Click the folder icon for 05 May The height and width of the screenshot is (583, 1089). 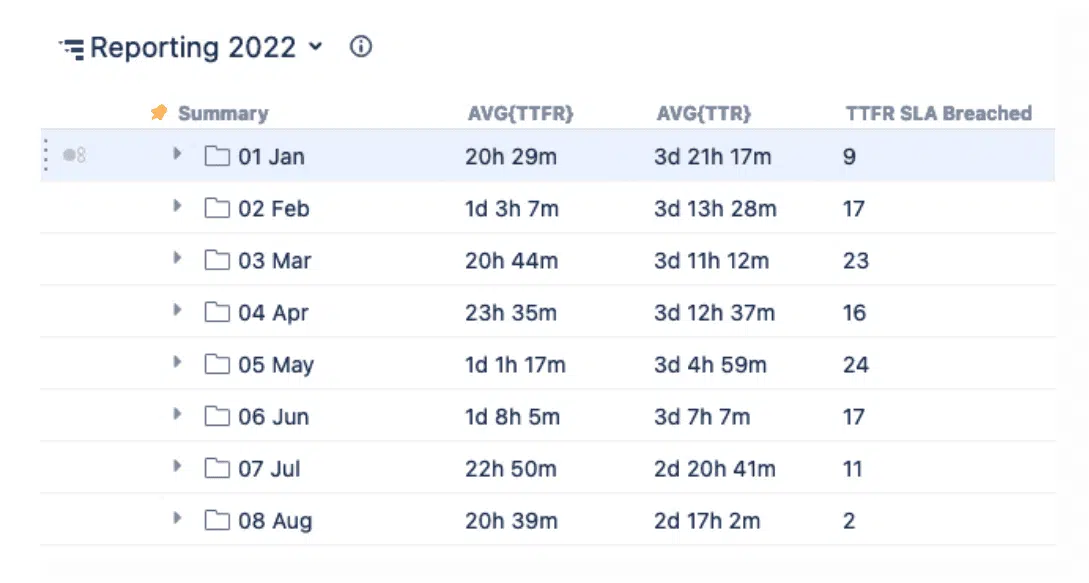(x=217, y=364)
